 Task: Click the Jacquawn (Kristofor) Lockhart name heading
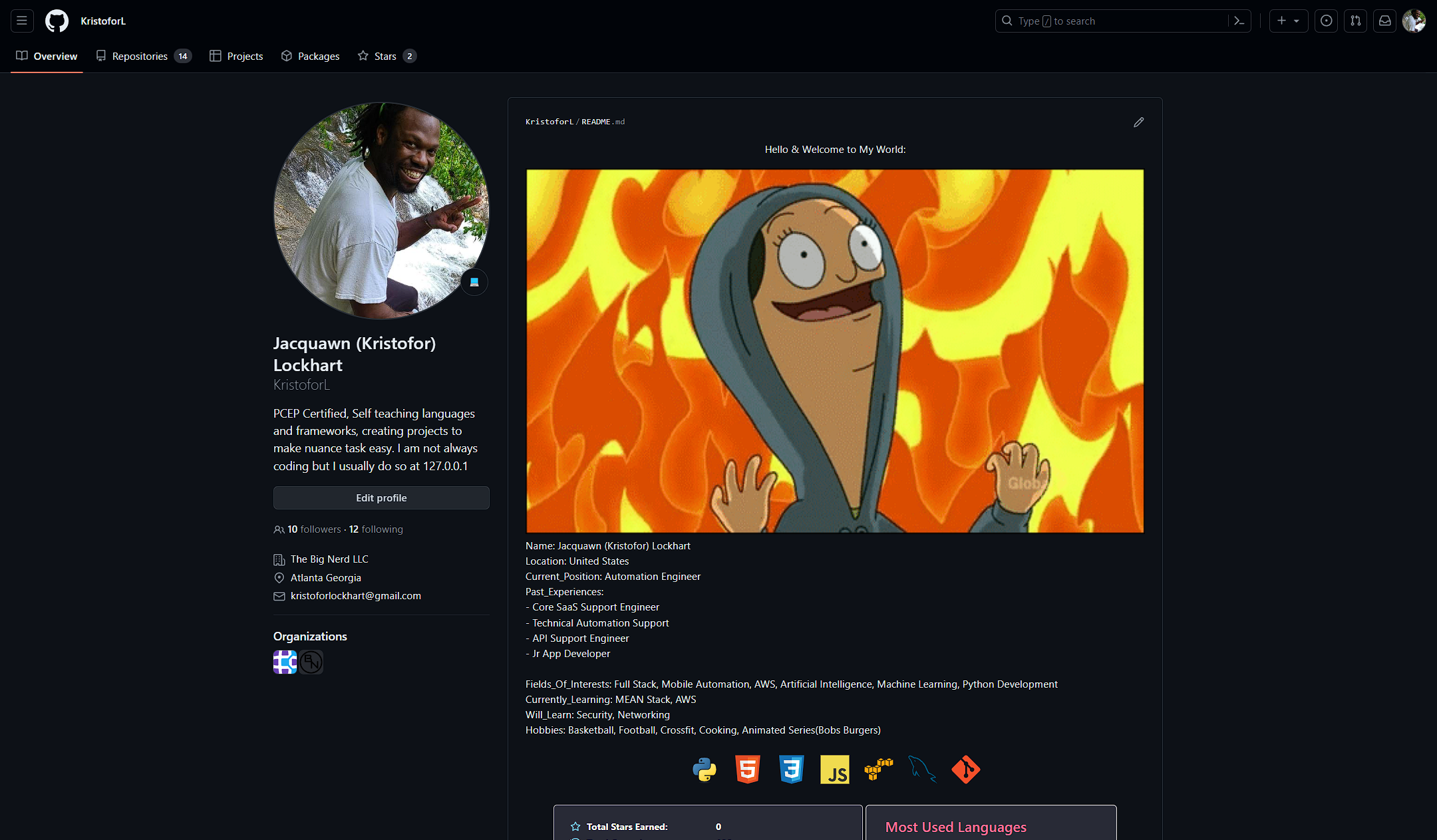[355, 354]
